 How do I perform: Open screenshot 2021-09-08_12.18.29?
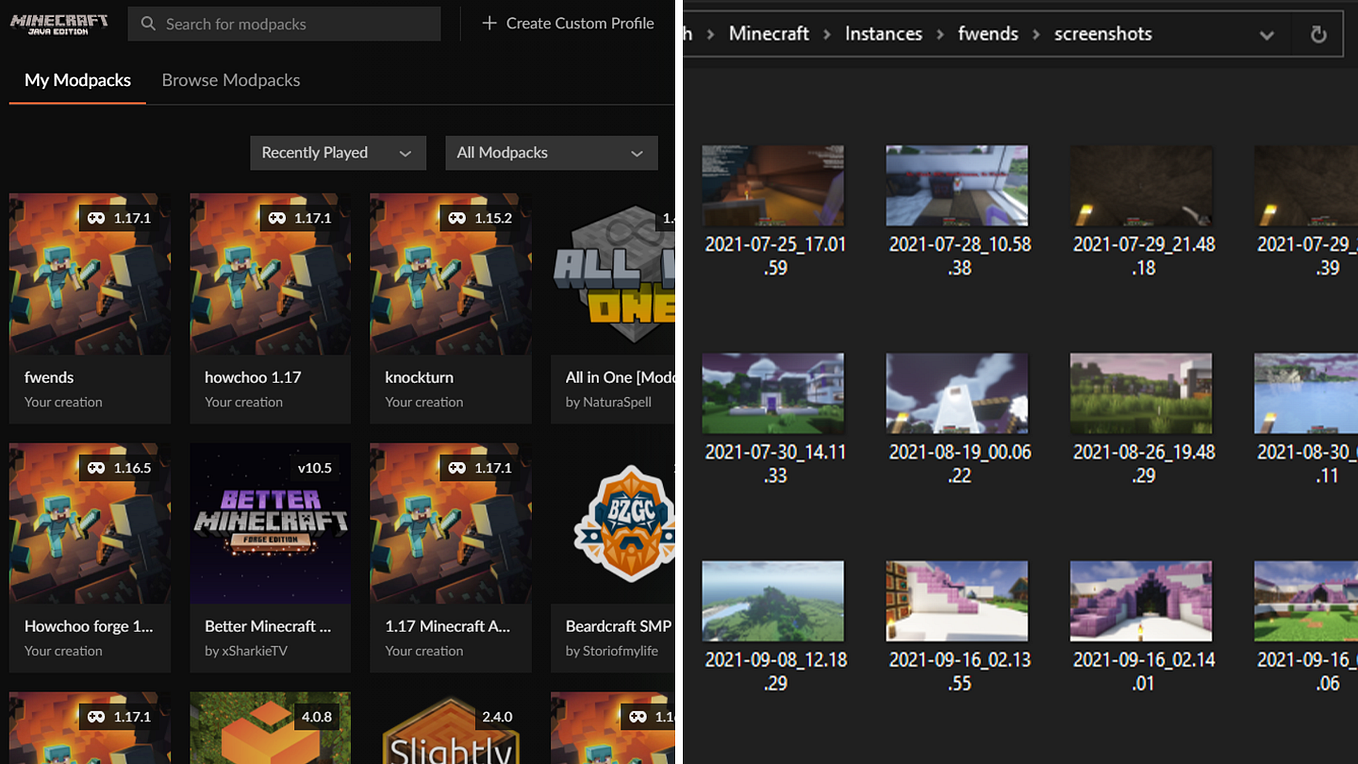(x=773, y=600)
